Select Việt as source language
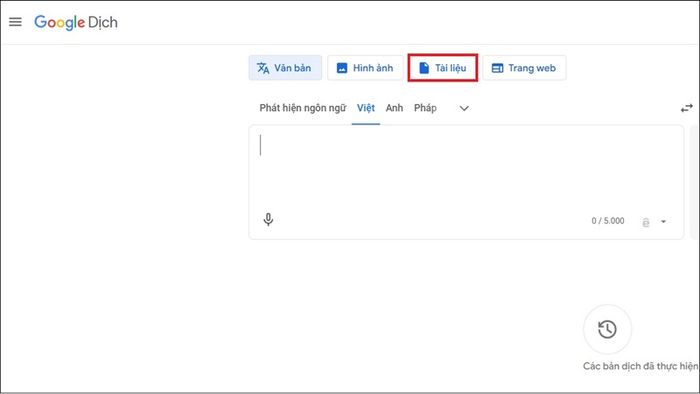The height and width of the screenshot is (394, 700). pyautogui.click(x=366, y=108)
